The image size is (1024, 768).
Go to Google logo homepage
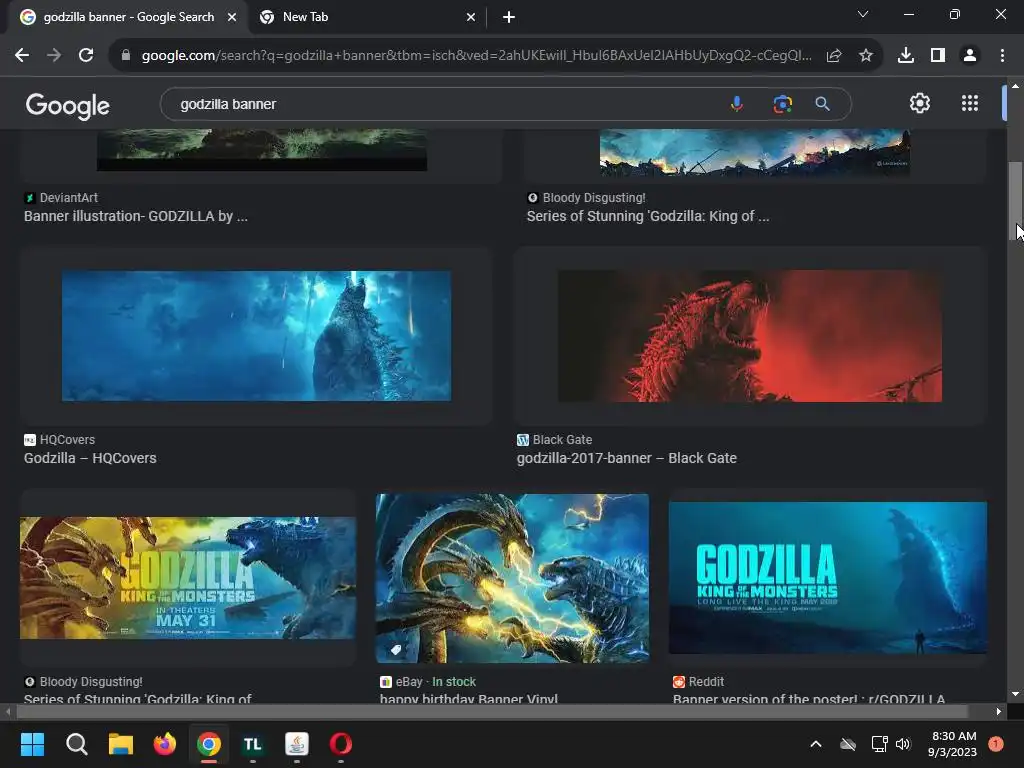pos(67,105)
